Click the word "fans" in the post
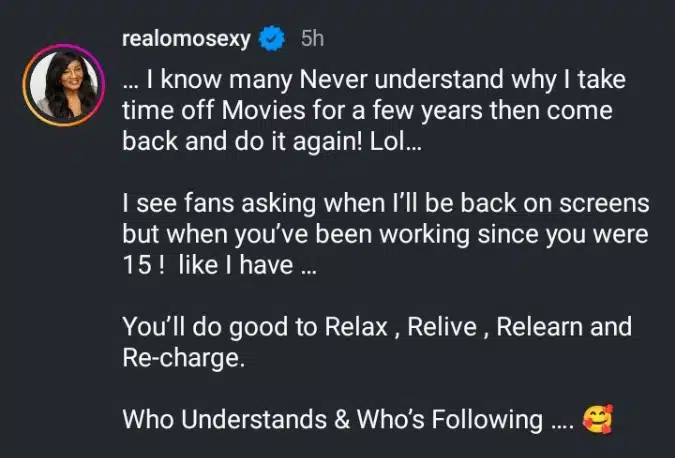675x458 pixels. pos(202,203)
